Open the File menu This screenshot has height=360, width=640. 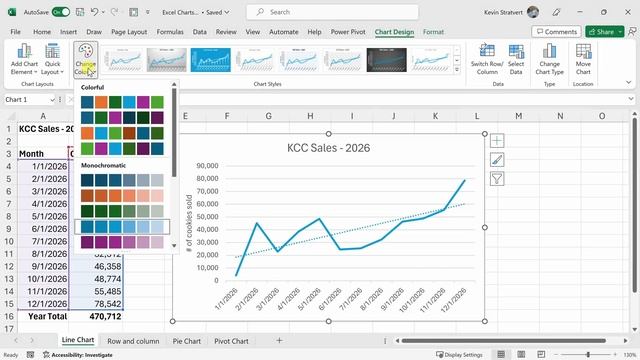click(16, 31)
